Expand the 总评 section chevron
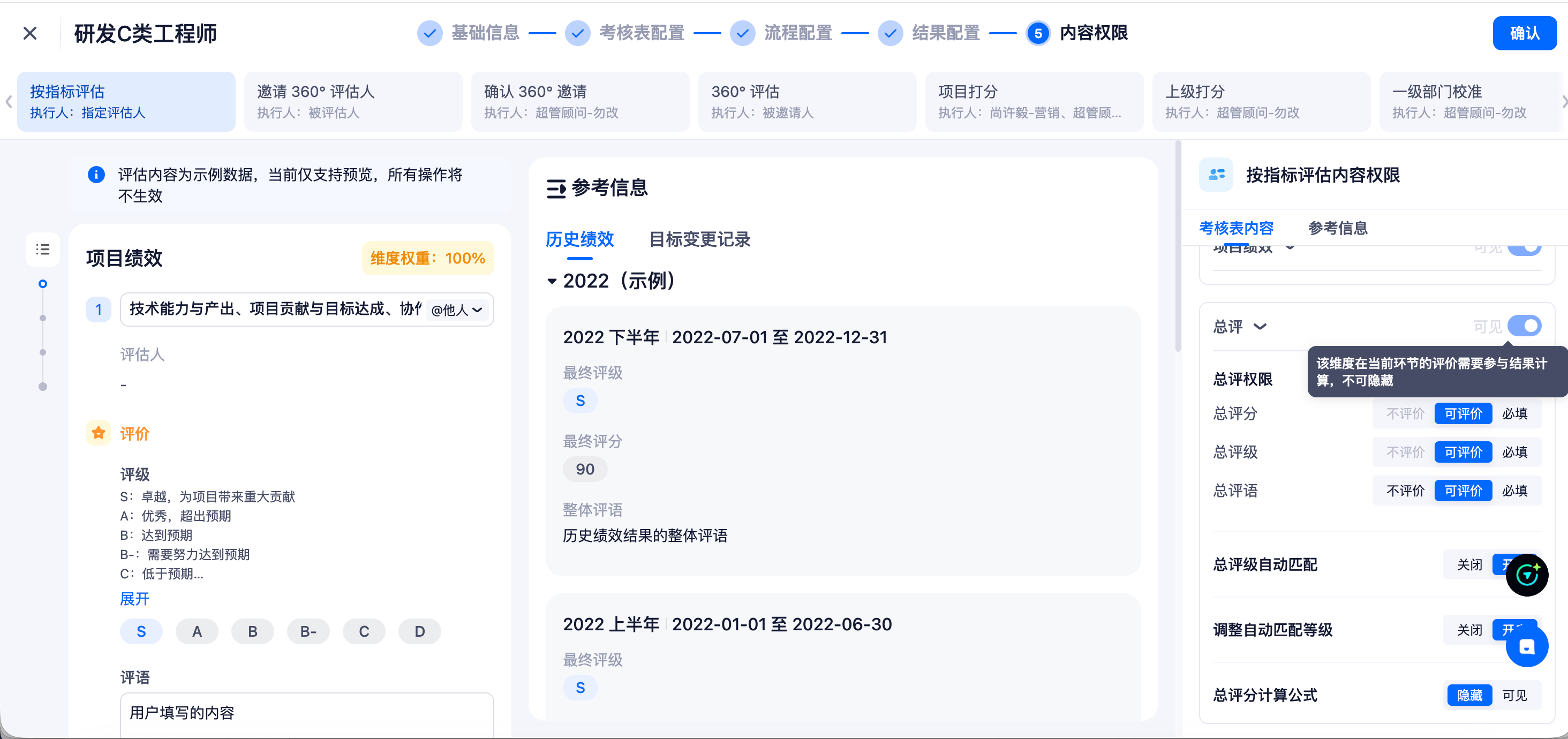Viewport: 1568px width, 739px height. click(1260, 327)
